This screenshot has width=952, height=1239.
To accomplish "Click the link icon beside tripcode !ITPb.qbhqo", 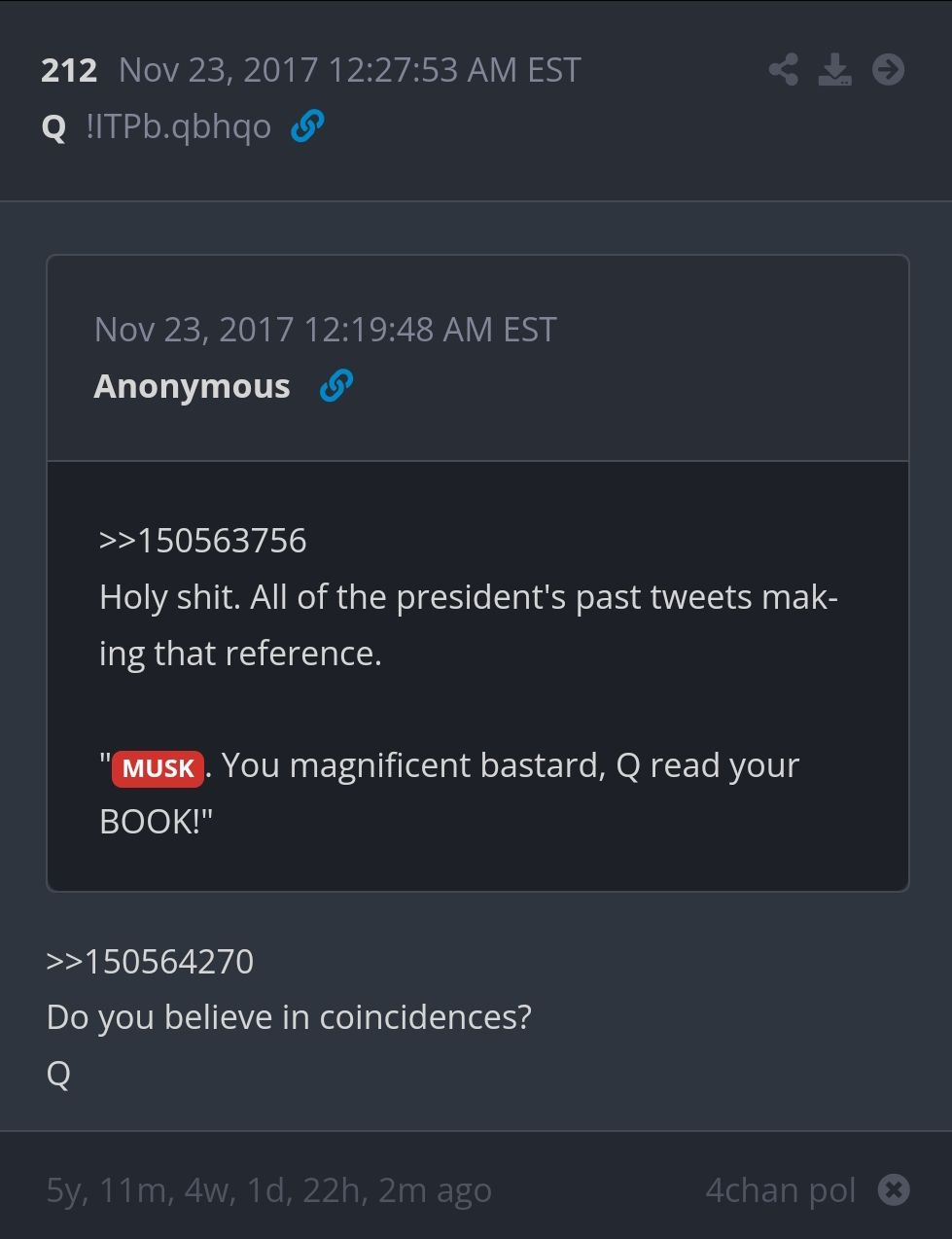I will 307,126.
